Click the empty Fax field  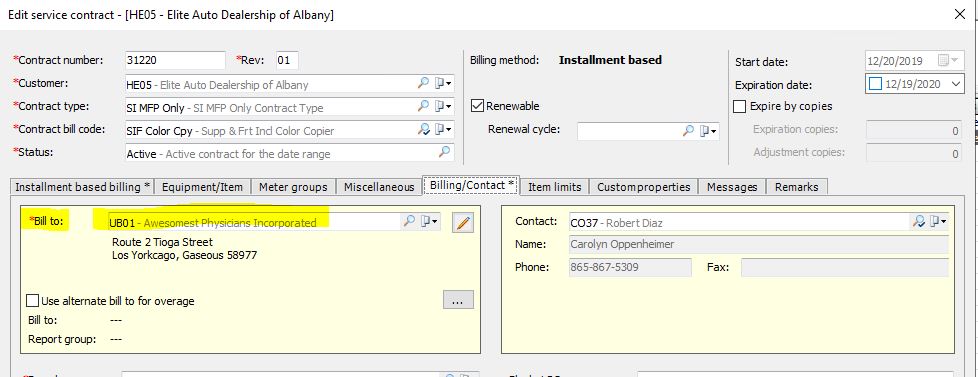click(844, 267)
